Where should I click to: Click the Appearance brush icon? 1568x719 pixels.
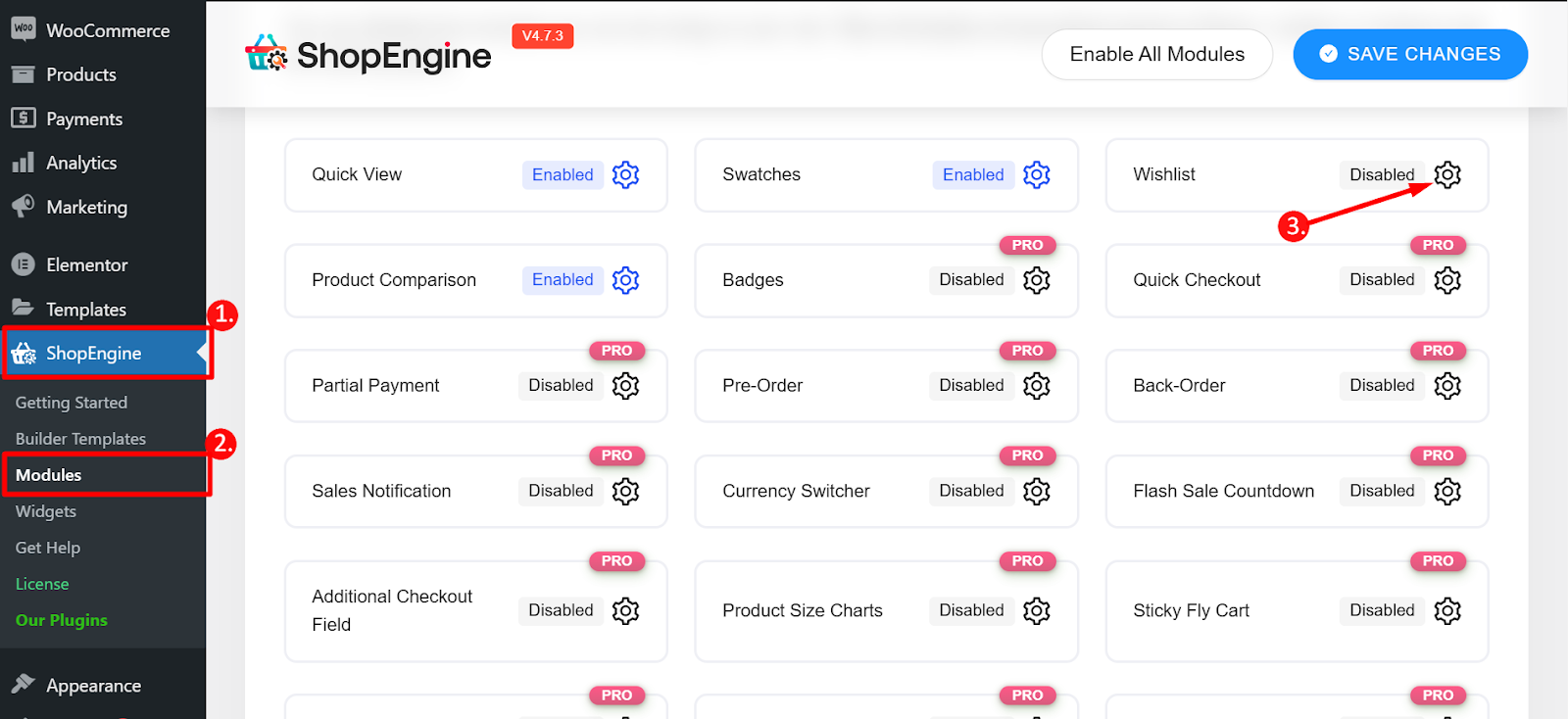(24, 685)
